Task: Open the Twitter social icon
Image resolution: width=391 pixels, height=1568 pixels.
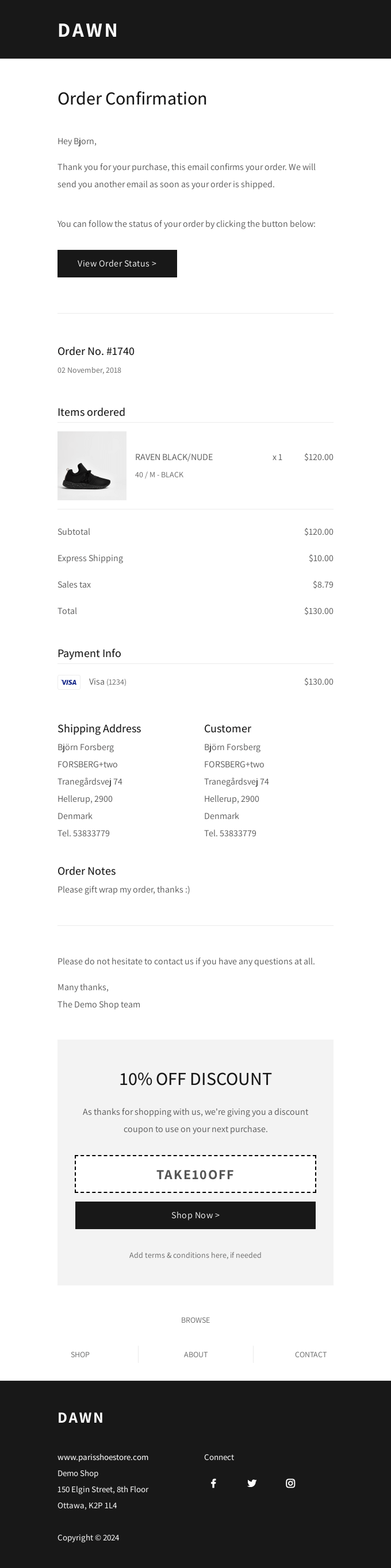Action: pos(251,1483)
